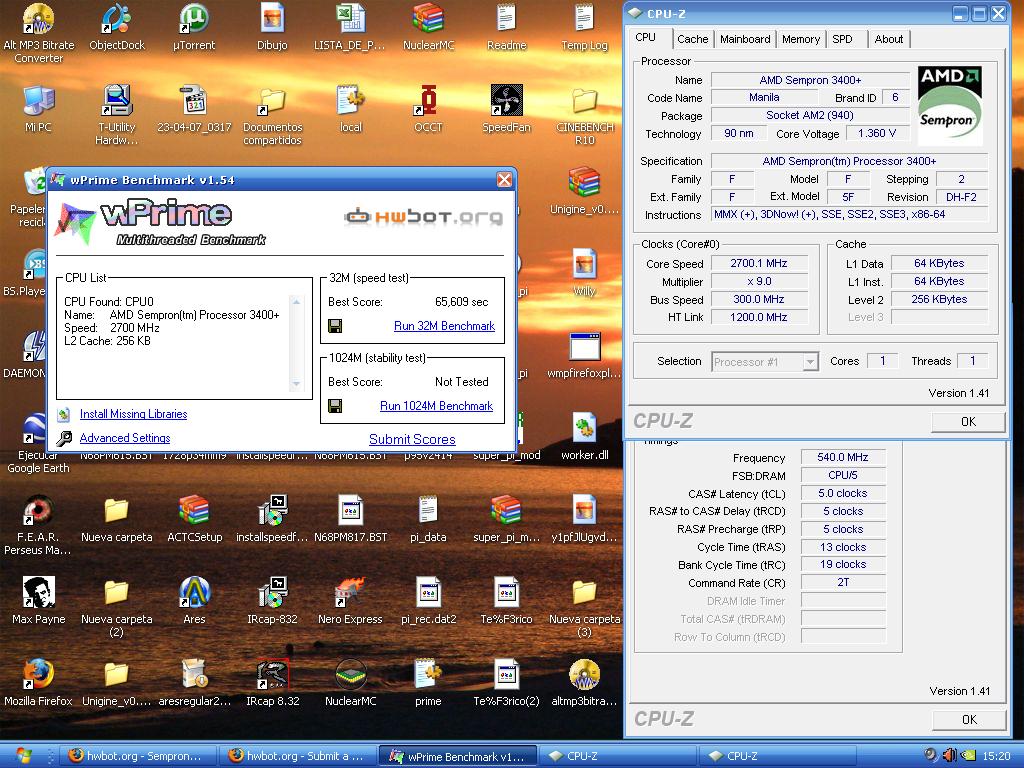Image resolution: width=1024 pixels, height=768 pixels.
Task: Open the Mi PC desktop icon
Action: 39,101
